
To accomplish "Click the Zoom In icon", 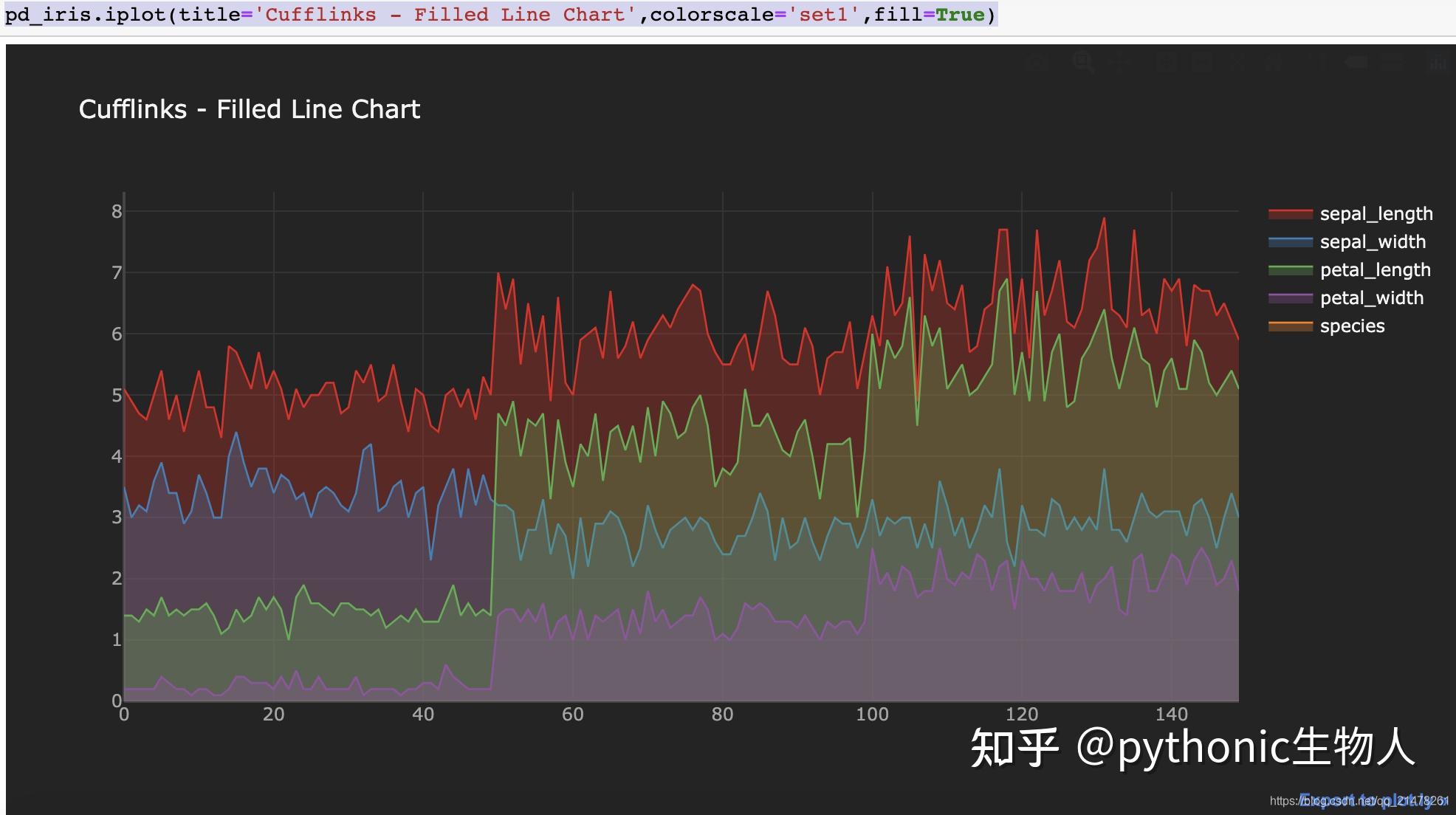I will pos(1167,62).
